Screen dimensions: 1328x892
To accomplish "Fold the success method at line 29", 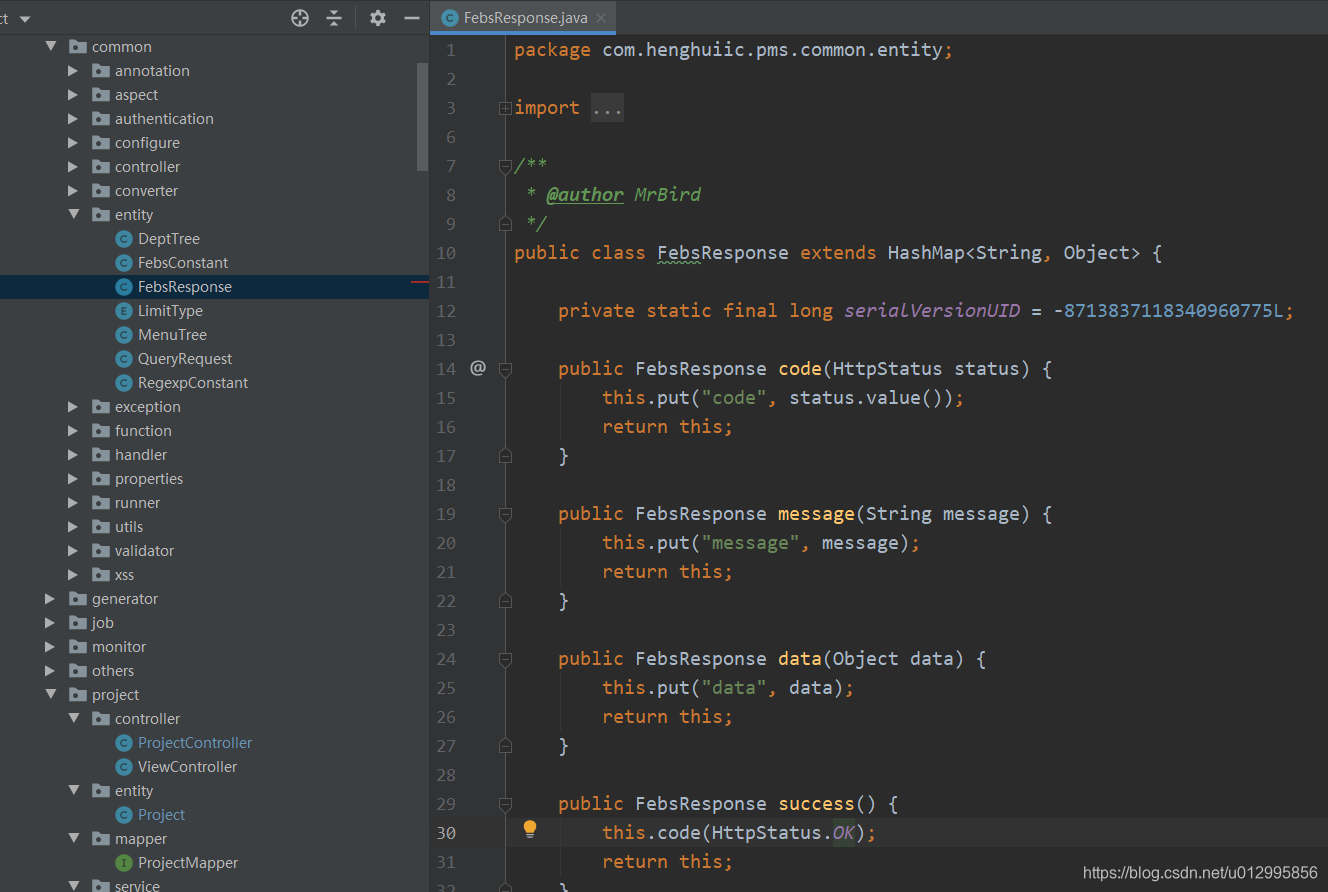I will [x=505, y=804].
